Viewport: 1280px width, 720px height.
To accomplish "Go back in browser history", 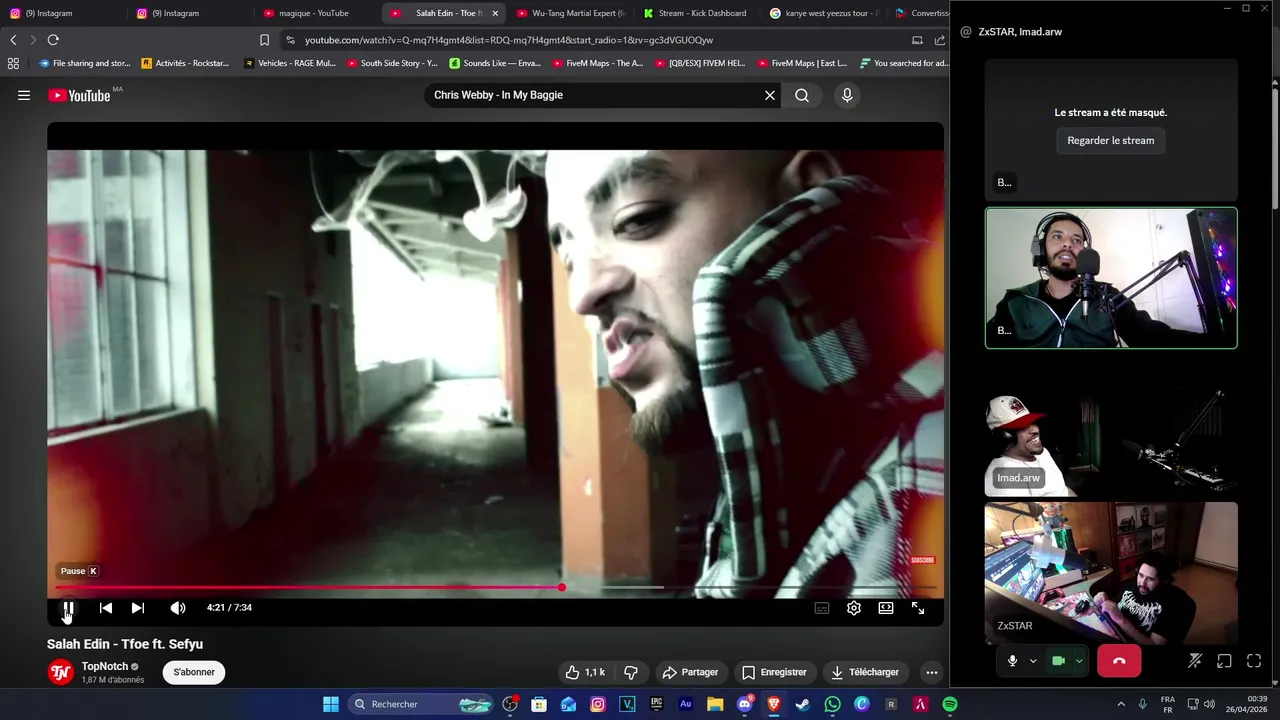I will [x=13, y=40].
